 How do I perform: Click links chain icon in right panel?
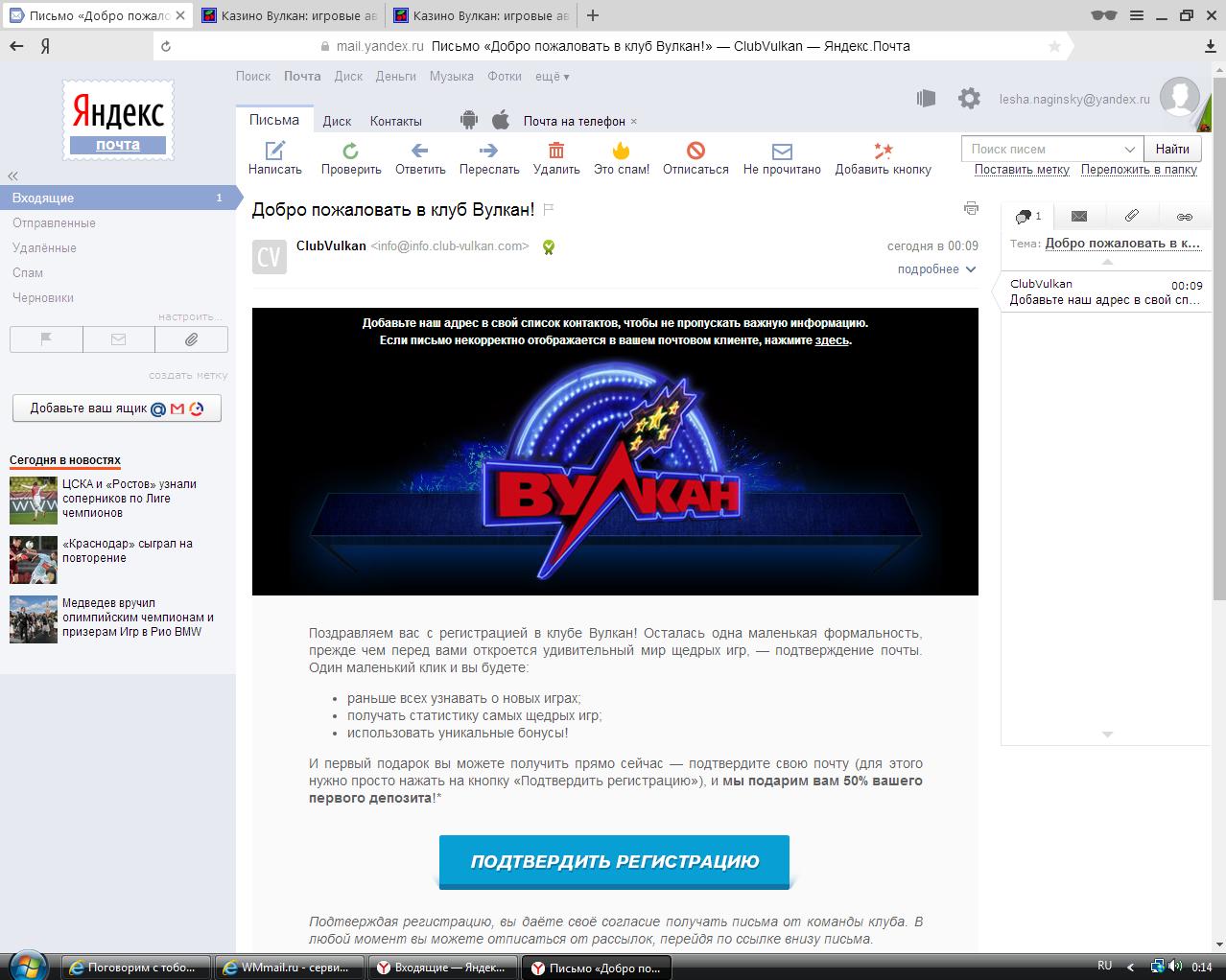(1185, 217)
